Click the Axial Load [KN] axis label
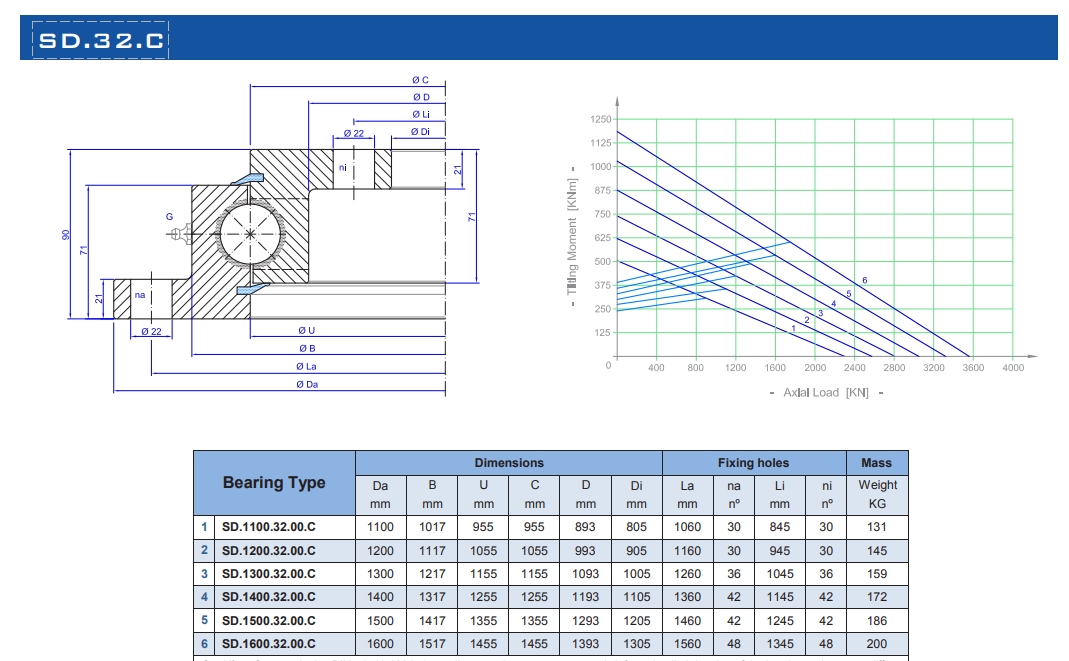Screen dimensions: 1069x661 point(826,393)
